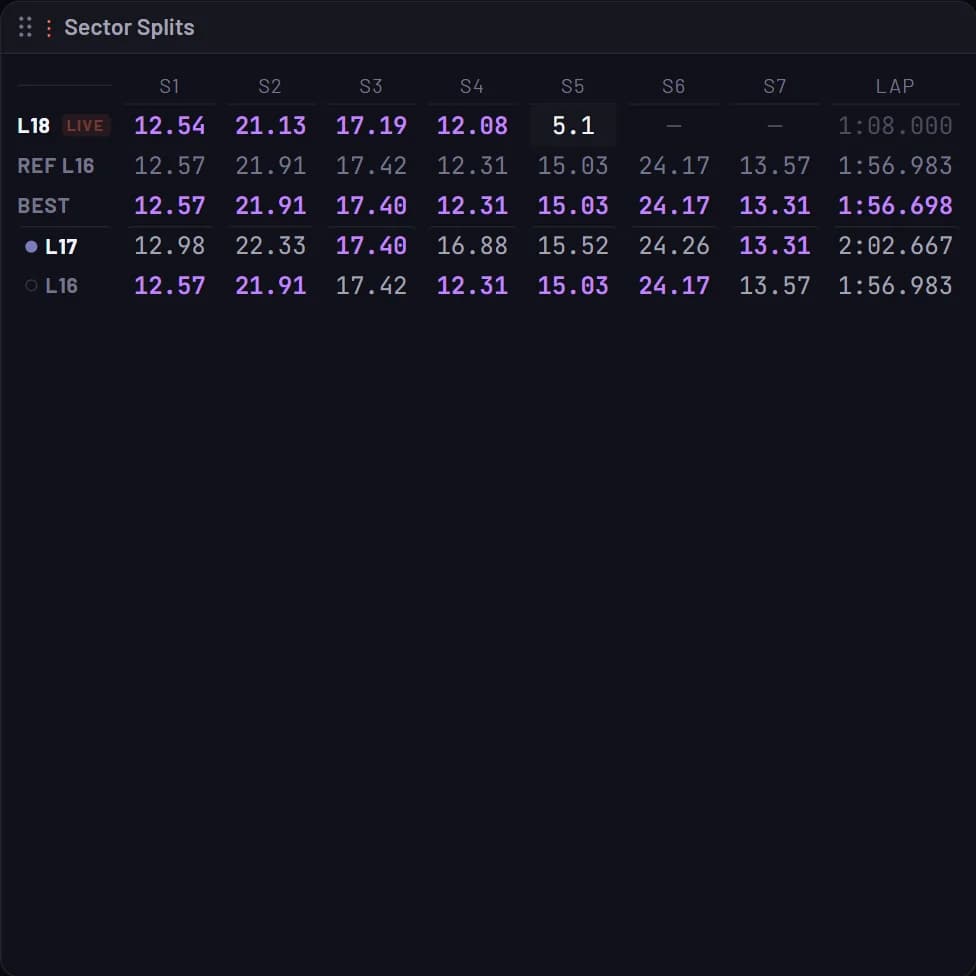Click the S5 column header

573,86
